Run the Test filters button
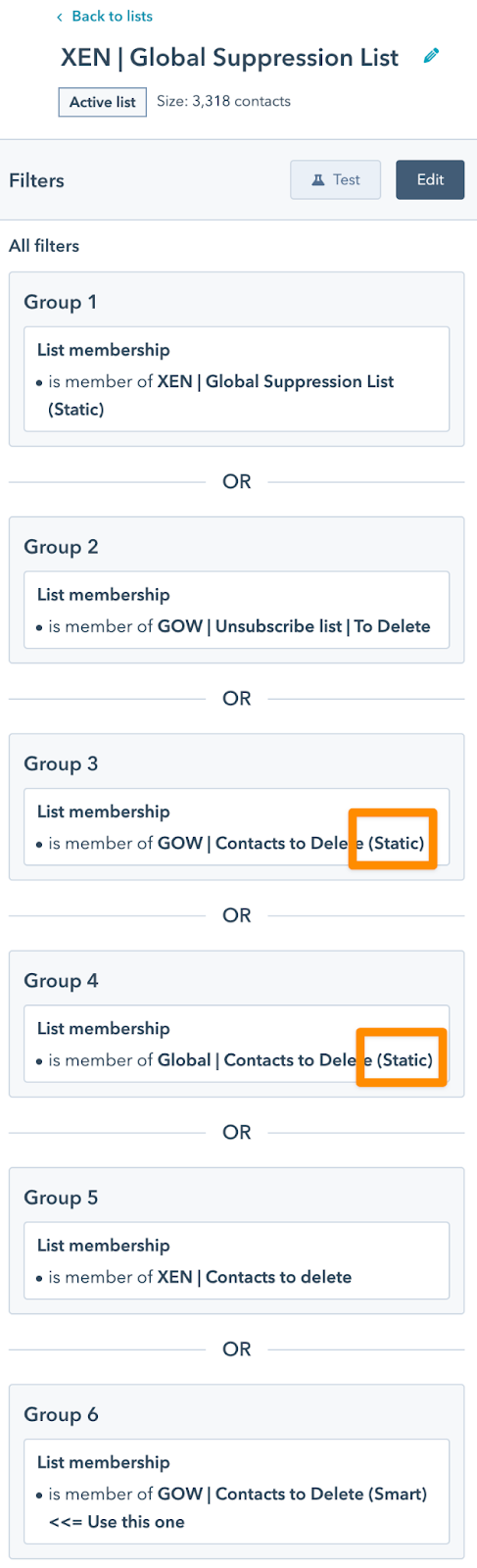 [x=335, y=180]
